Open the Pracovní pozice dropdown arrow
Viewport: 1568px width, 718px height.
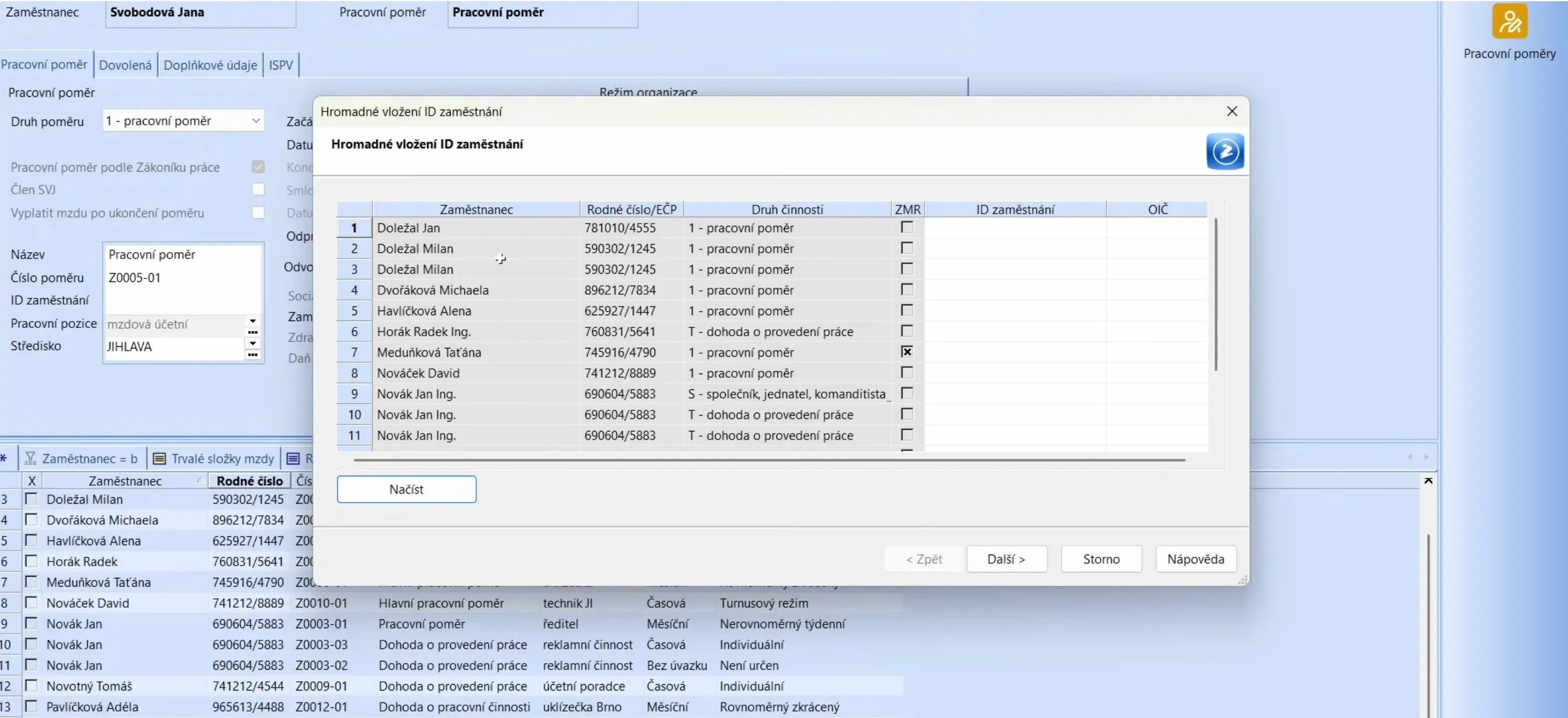[x=253, y=320]
